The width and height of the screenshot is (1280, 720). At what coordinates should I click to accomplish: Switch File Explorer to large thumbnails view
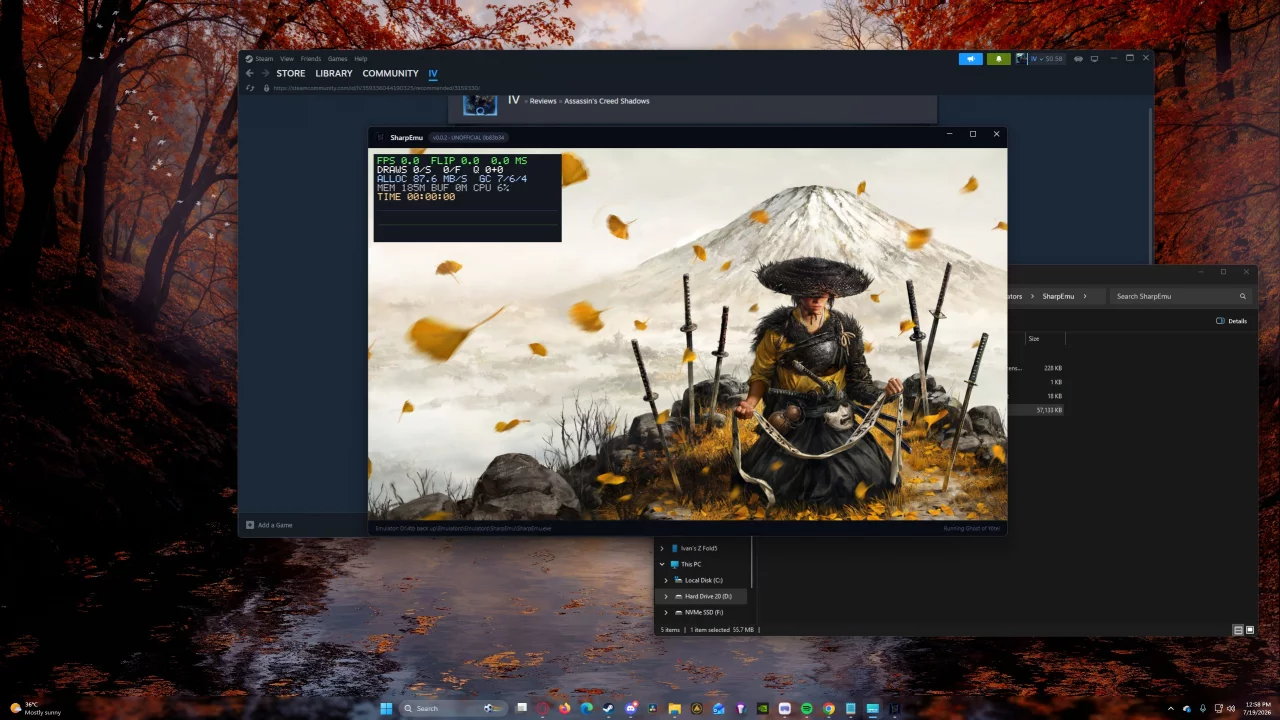tap(1250, 630)
